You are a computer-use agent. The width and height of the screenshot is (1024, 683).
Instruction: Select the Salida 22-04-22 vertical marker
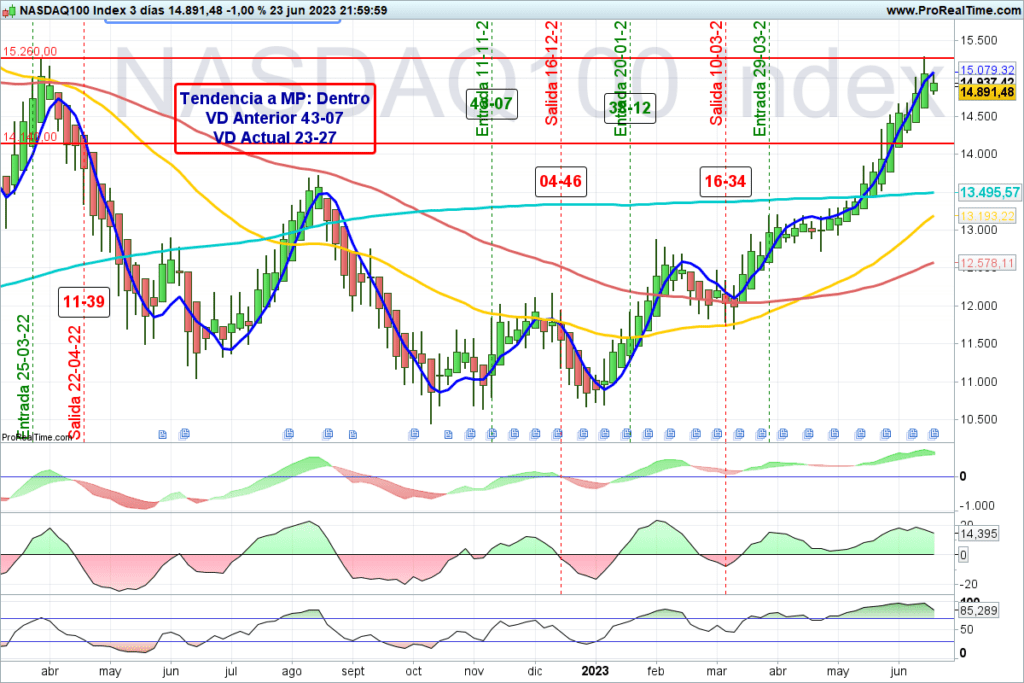pos(75,383)
